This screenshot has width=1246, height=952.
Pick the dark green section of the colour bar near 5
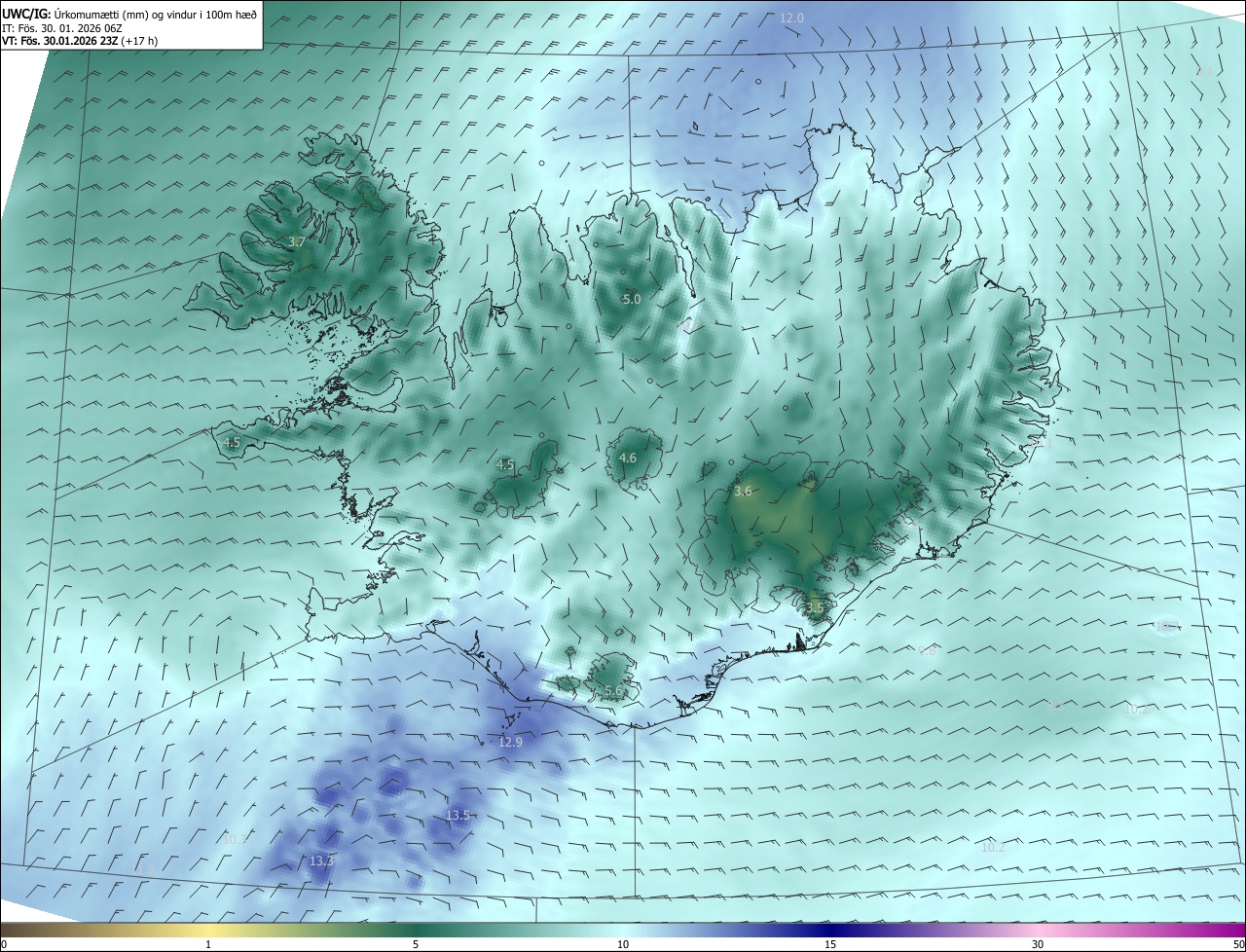[x=416, y=931]
